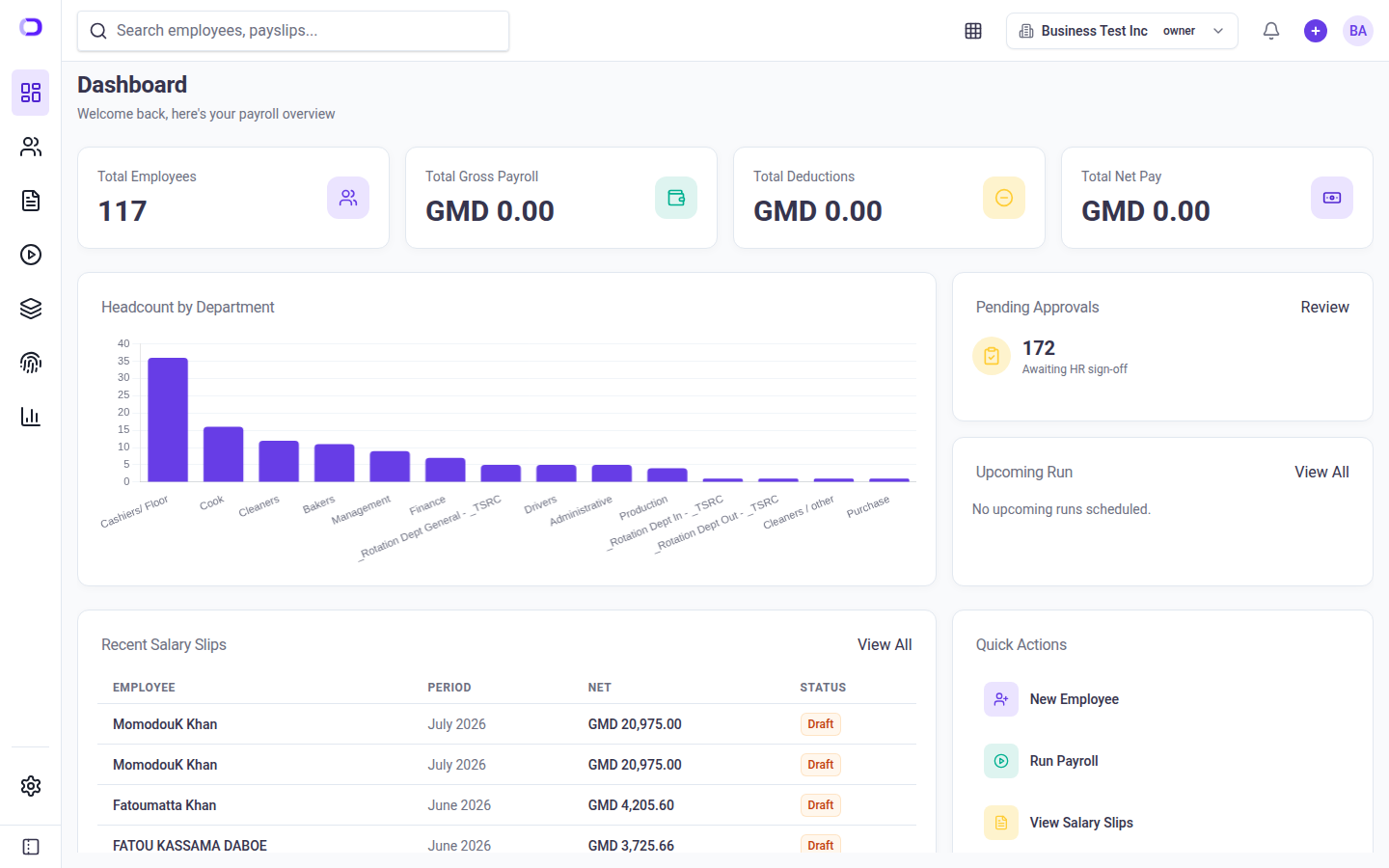Click the company switcher chevron arrow
This screenshot has width=1389, height=868.
[1218, 31]
